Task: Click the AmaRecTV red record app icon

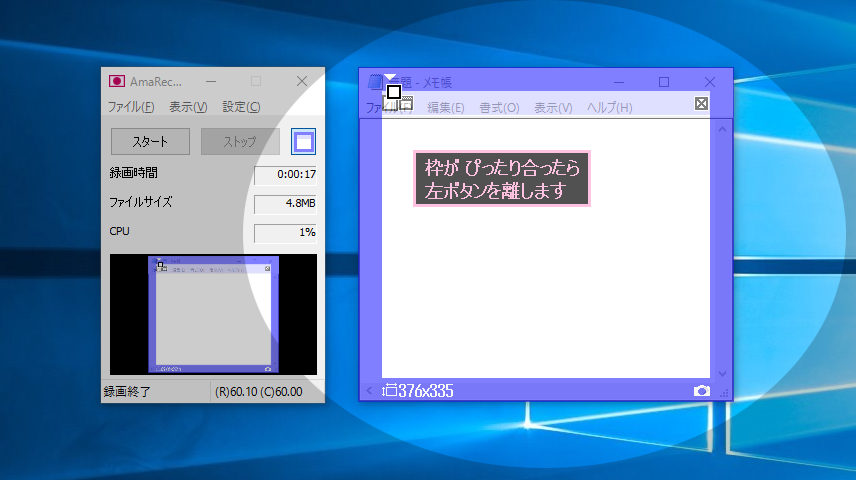Action: pos(117,81)
